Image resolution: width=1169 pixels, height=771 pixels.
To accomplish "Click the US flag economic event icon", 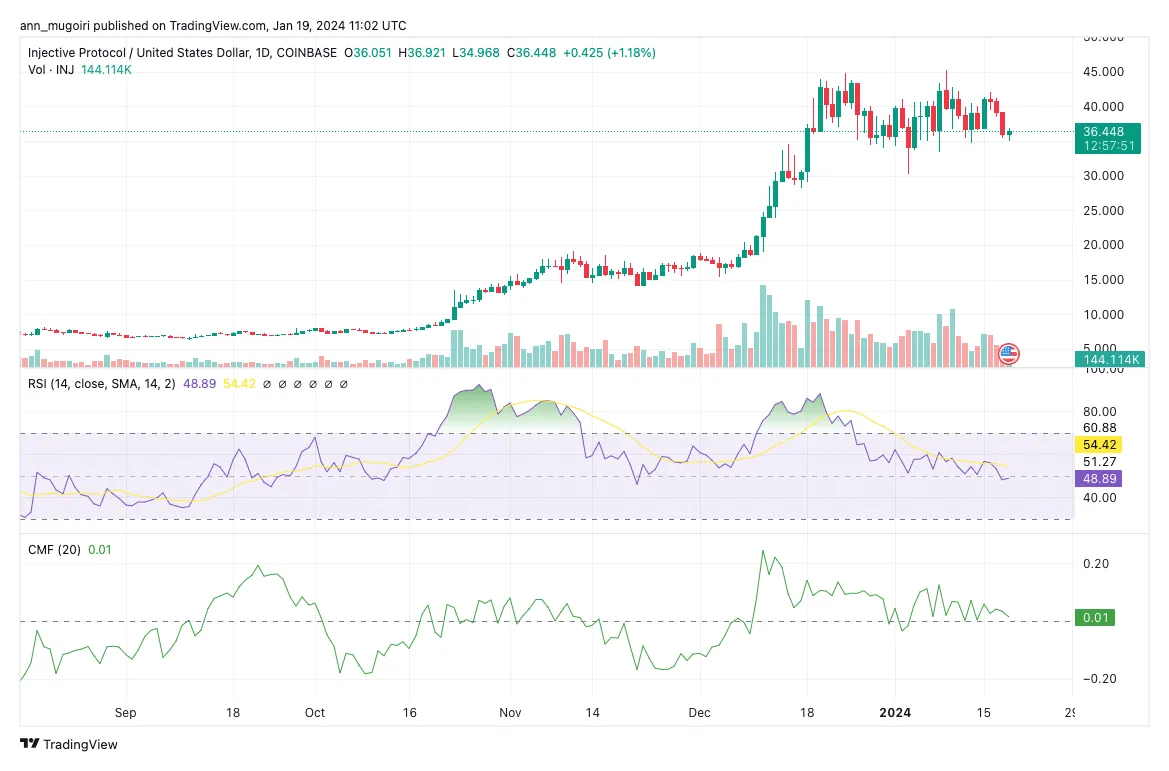I will coord(1008,353).
